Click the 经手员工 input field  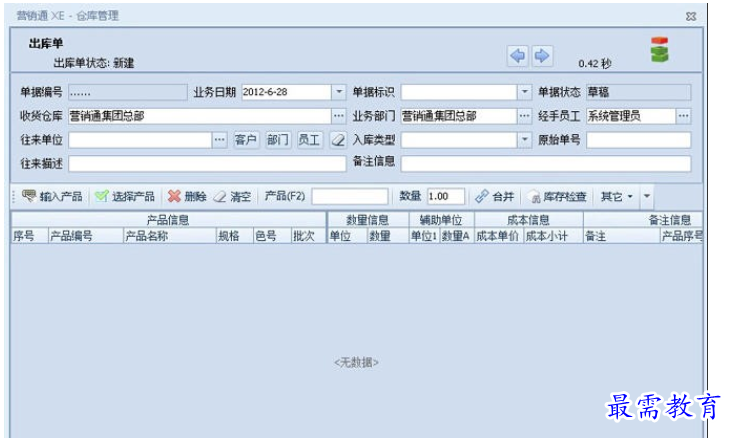point(631,116)
